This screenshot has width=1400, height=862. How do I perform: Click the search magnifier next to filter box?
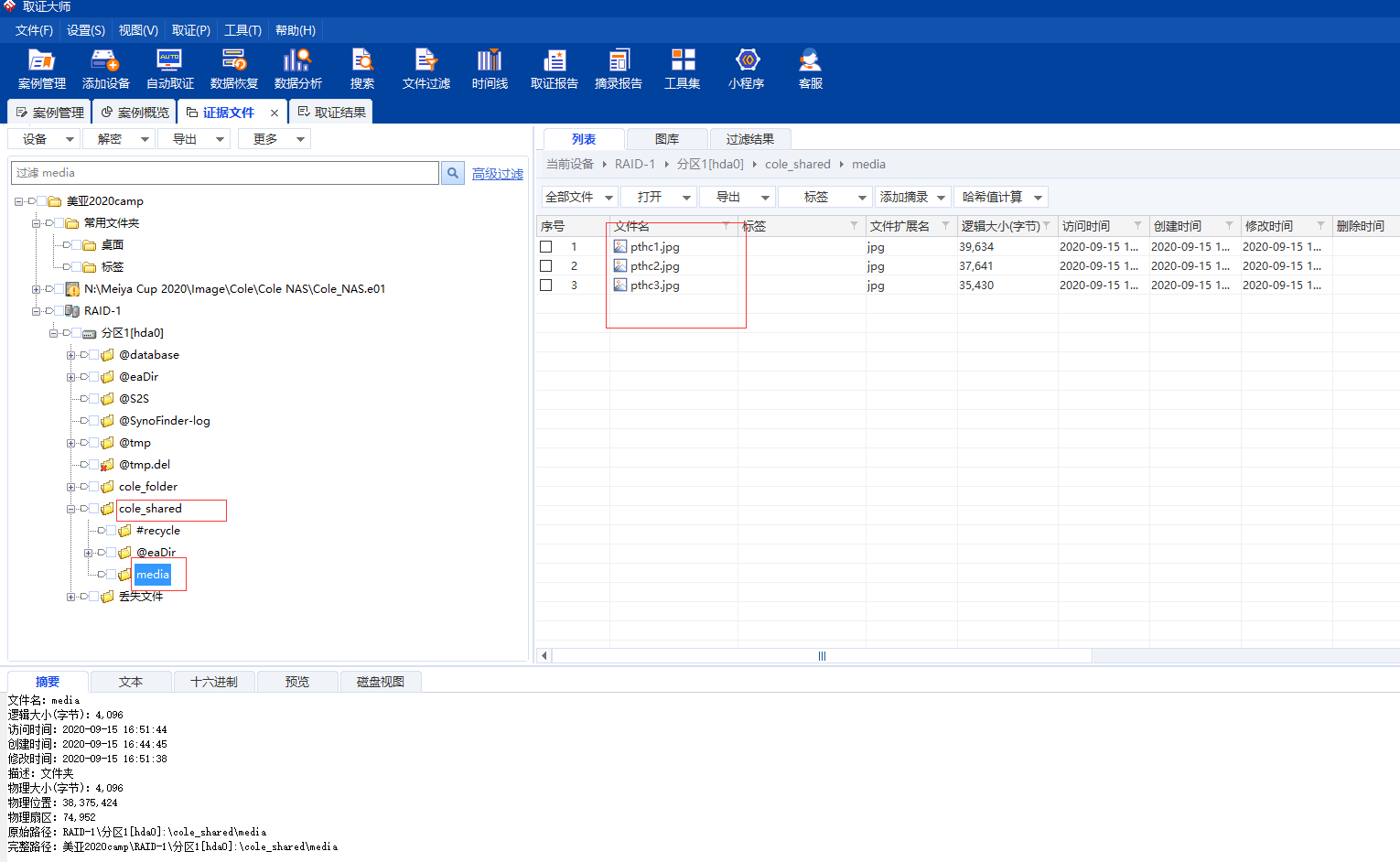[453, 173]
